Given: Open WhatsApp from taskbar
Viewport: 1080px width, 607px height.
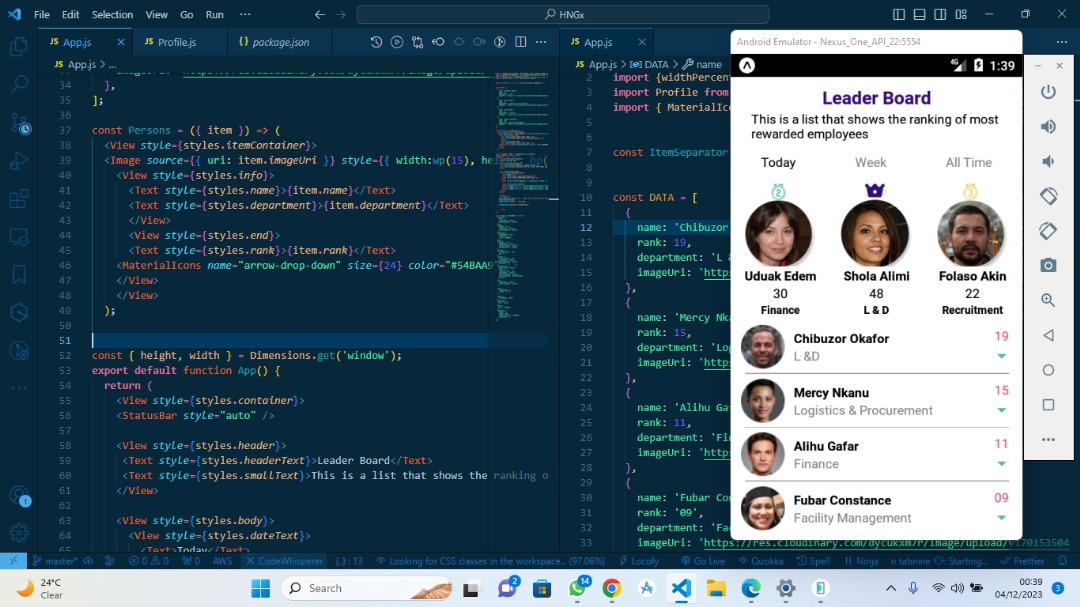Looking at the screenshot, I should click(x=577, y=588).
